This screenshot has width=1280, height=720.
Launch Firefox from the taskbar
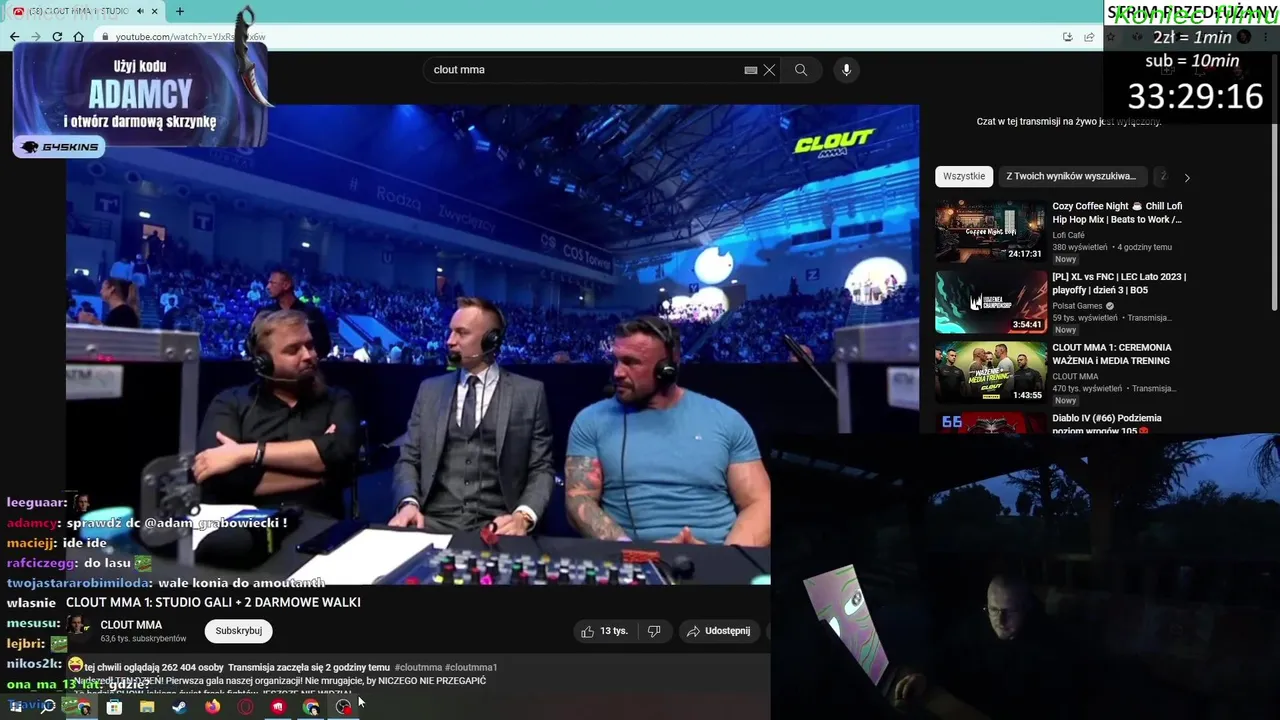(x=212, y=707)
